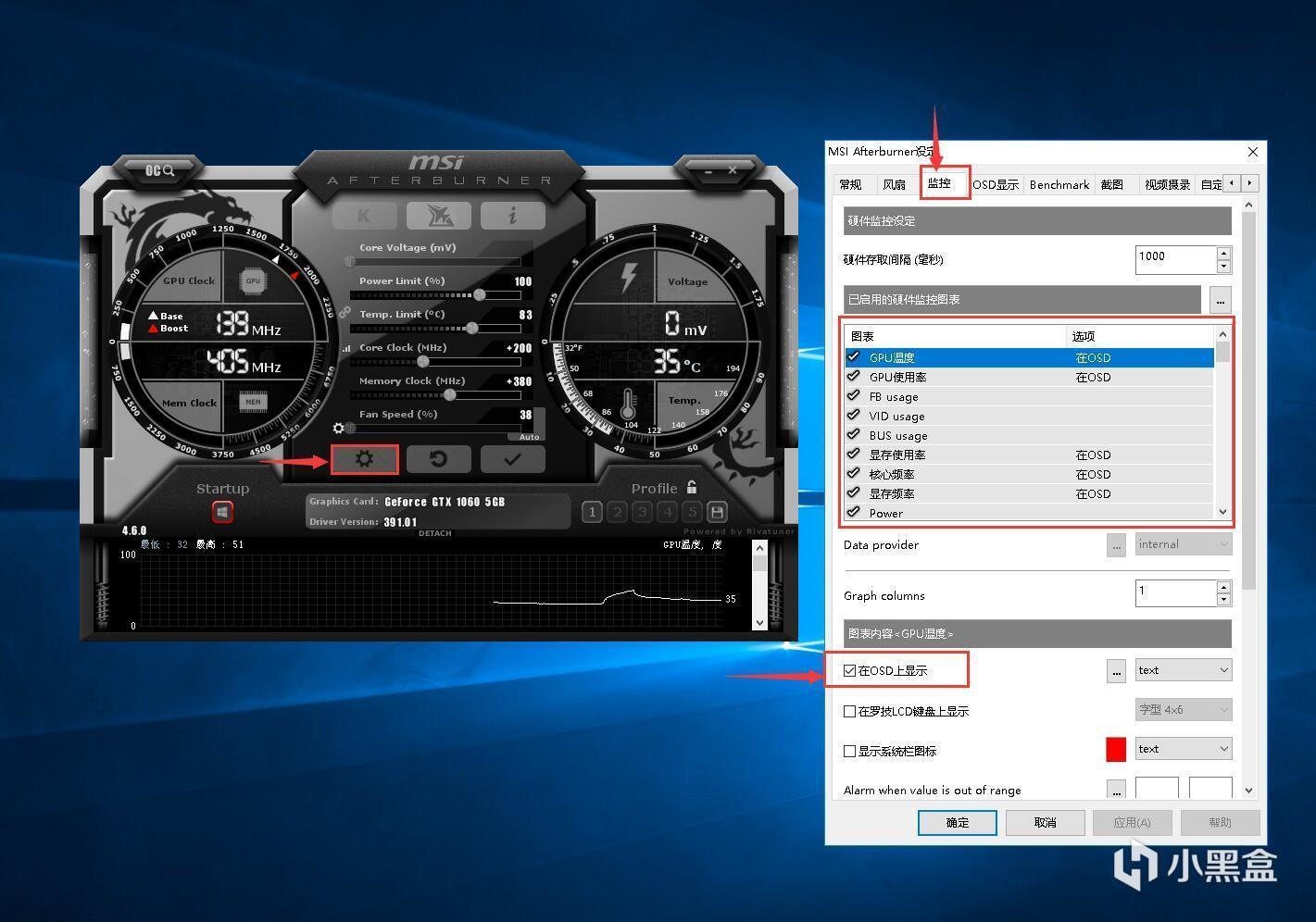Increase hardware polling interval stepper
The width and height of the screenshot is (1316, 922).
1223,253
